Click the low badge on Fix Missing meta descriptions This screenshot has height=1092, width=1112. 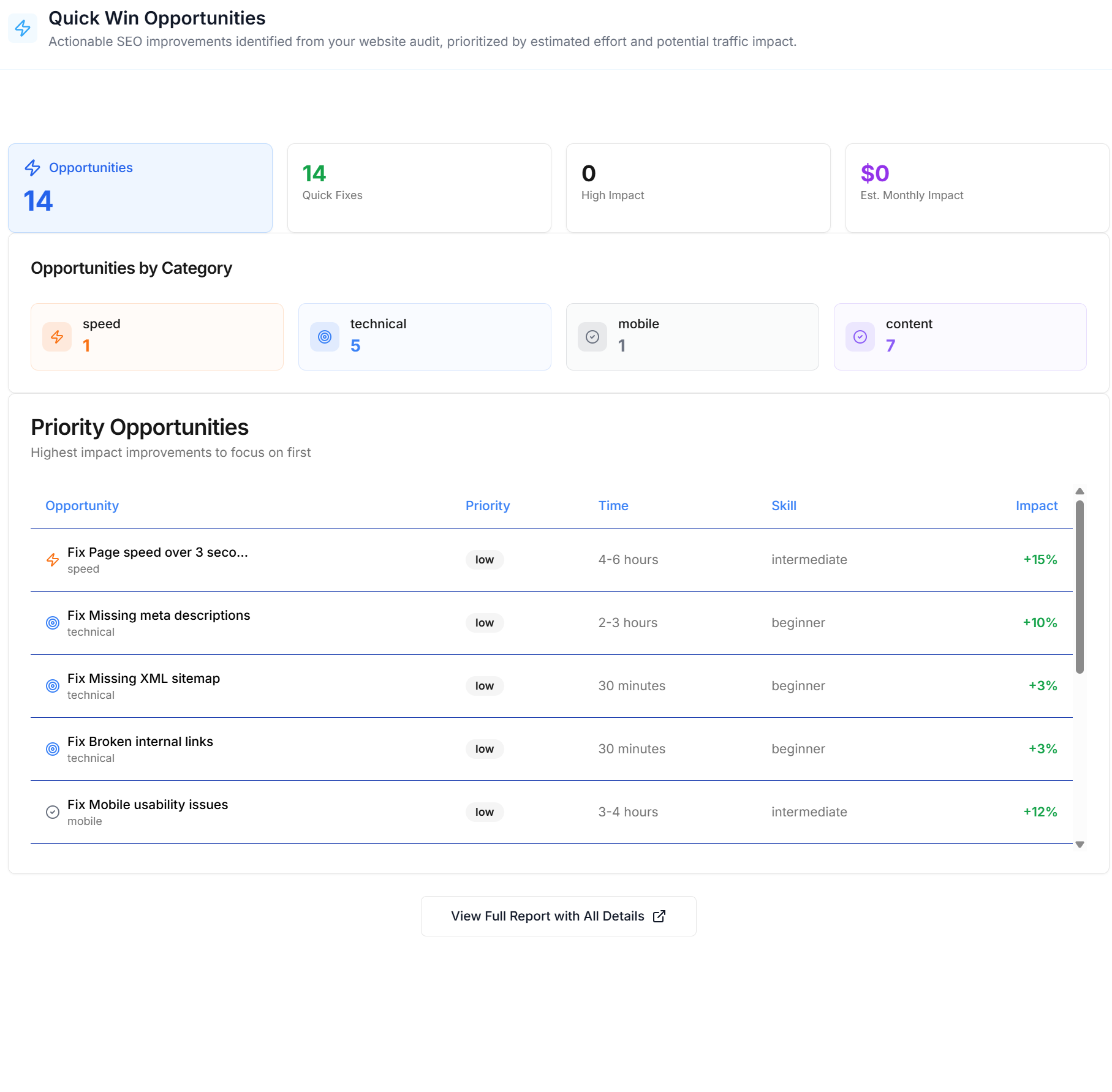pos(484,622)
